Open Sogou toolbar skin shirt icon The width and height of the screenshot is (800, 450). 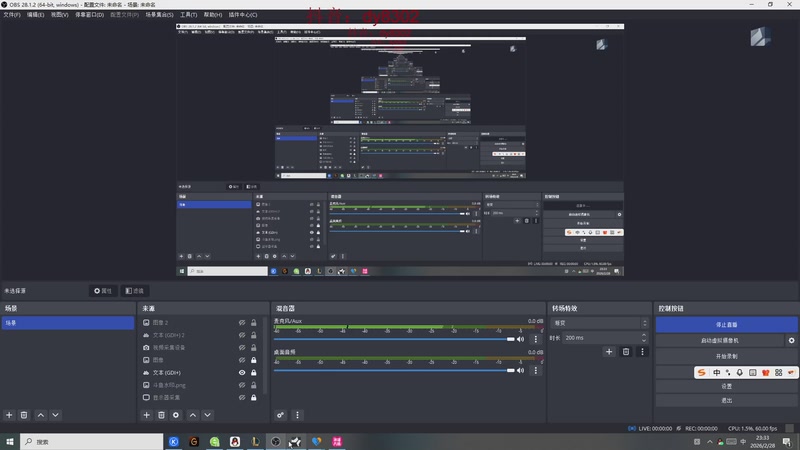[x=765, y=372]
